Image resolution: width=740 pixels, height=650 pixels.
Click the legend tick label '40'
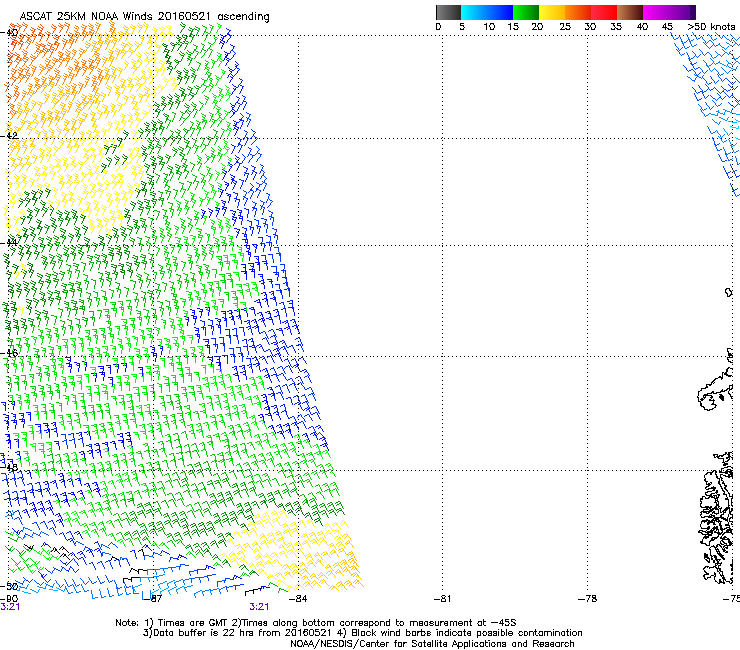(642, 27)
